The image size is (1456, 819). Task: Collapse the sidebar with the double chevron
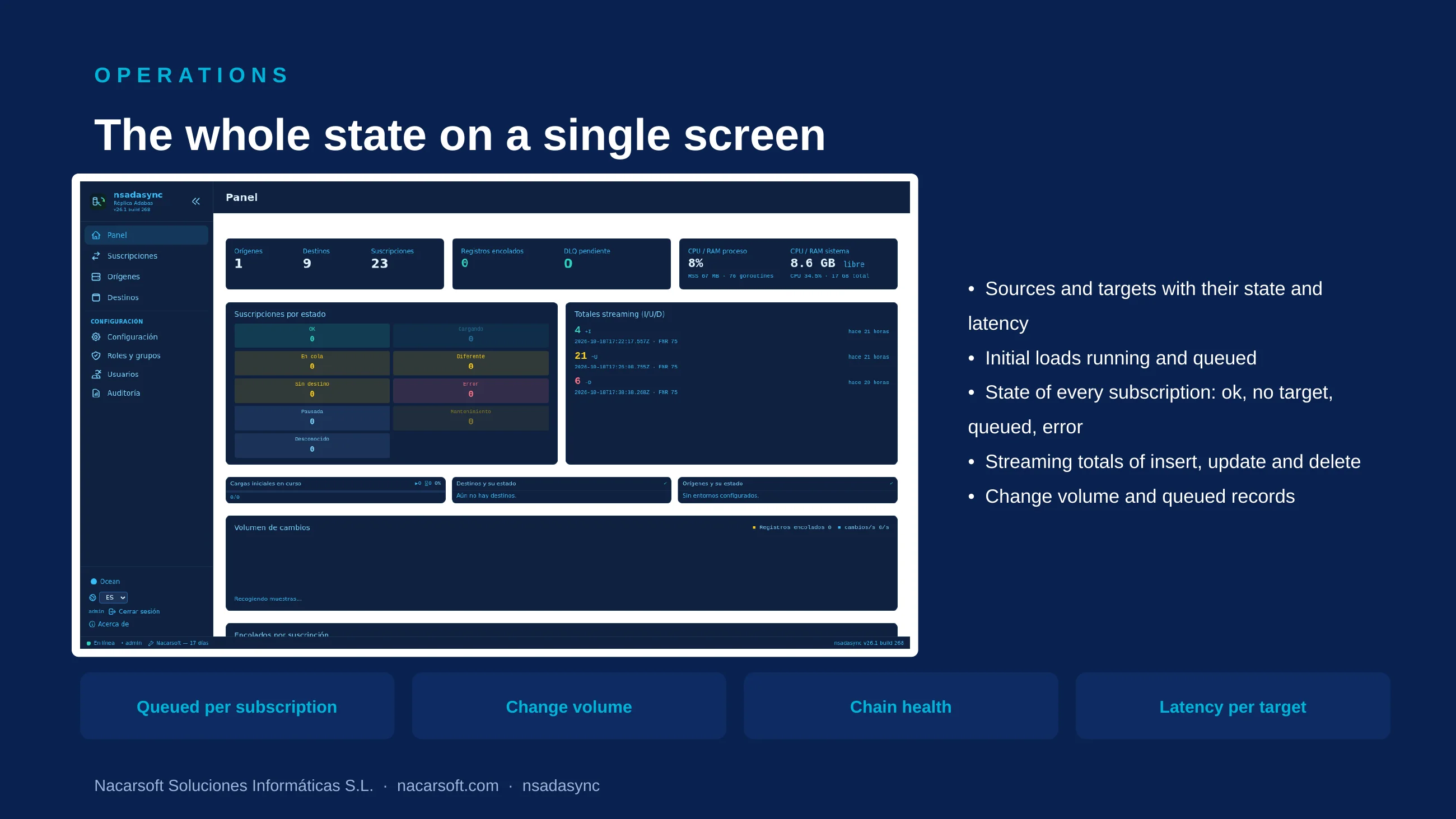pos(196,201)
